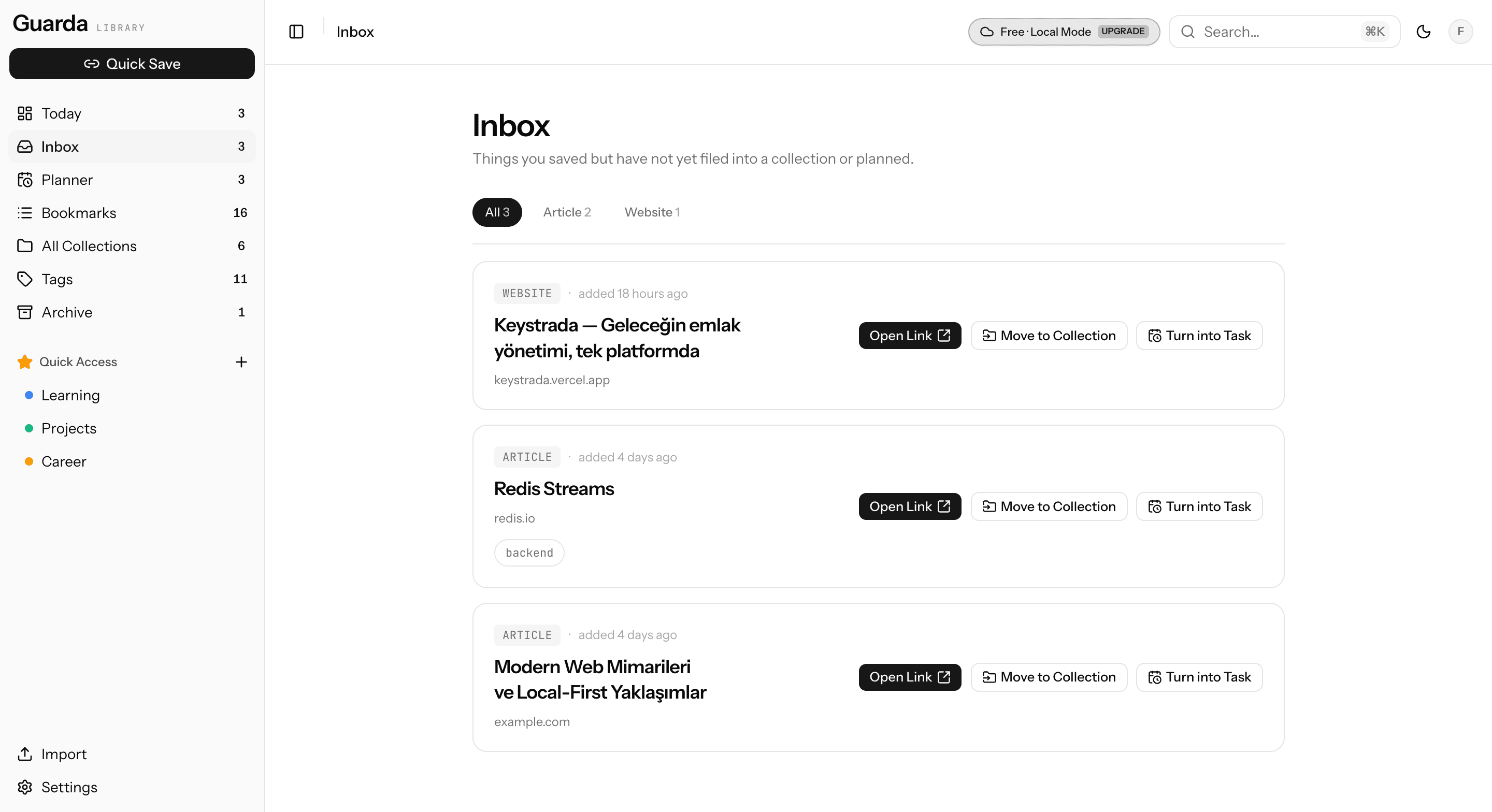Open Today in the sidebar
The image size is (1492, 812).
[132, 113]
